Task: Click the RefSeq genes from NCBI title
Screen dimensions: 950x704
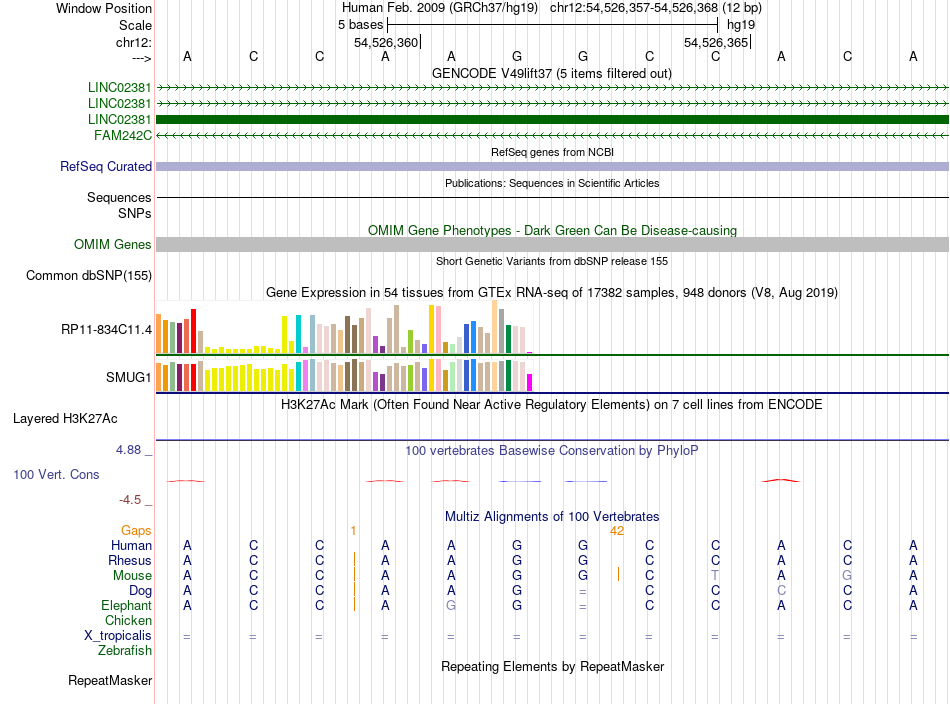Action: tap(552, 152)
